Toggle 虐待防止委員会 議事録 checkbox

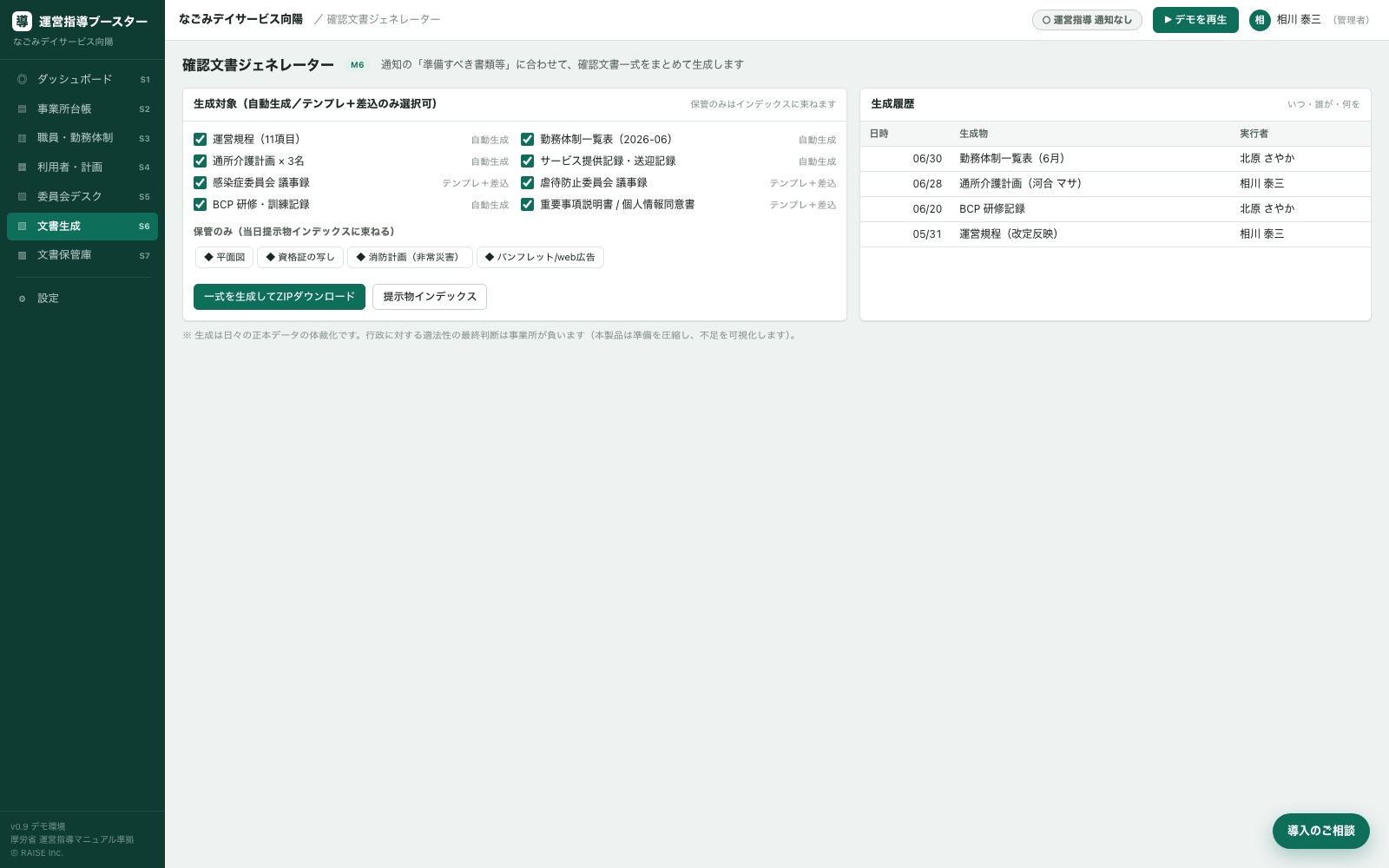[x=527, y=182]
